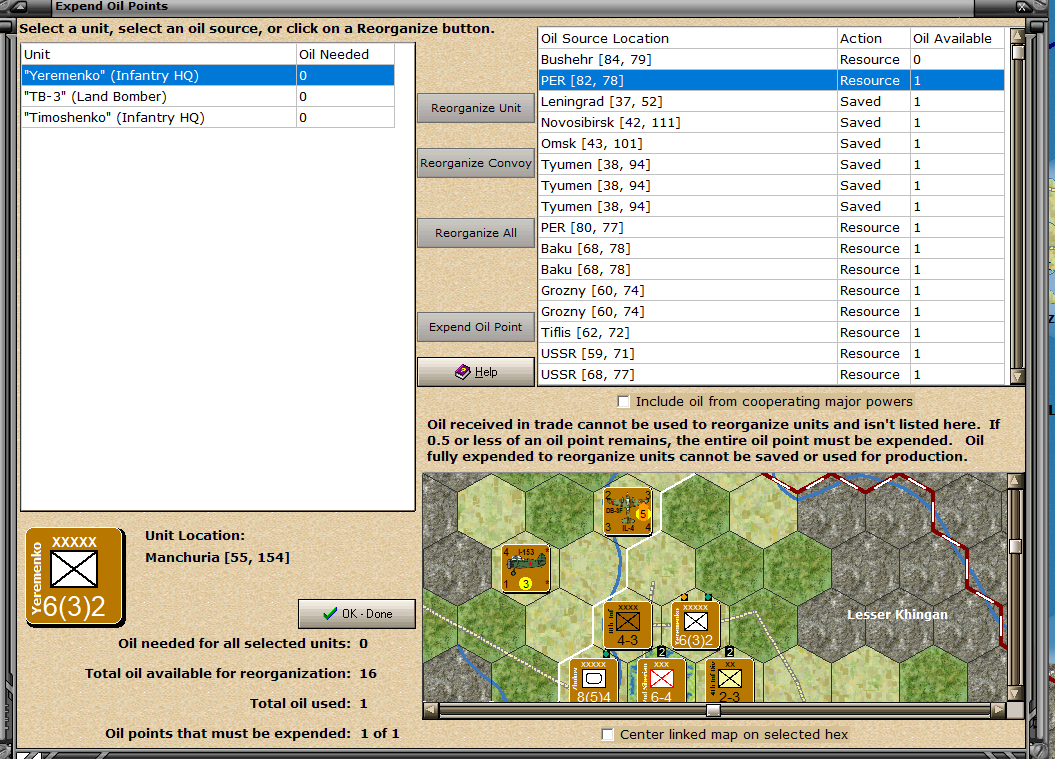Click map horizontal scrollbar right arrow
The height and width of the screenshot is (759, 1055).
(x=998, y=710)
